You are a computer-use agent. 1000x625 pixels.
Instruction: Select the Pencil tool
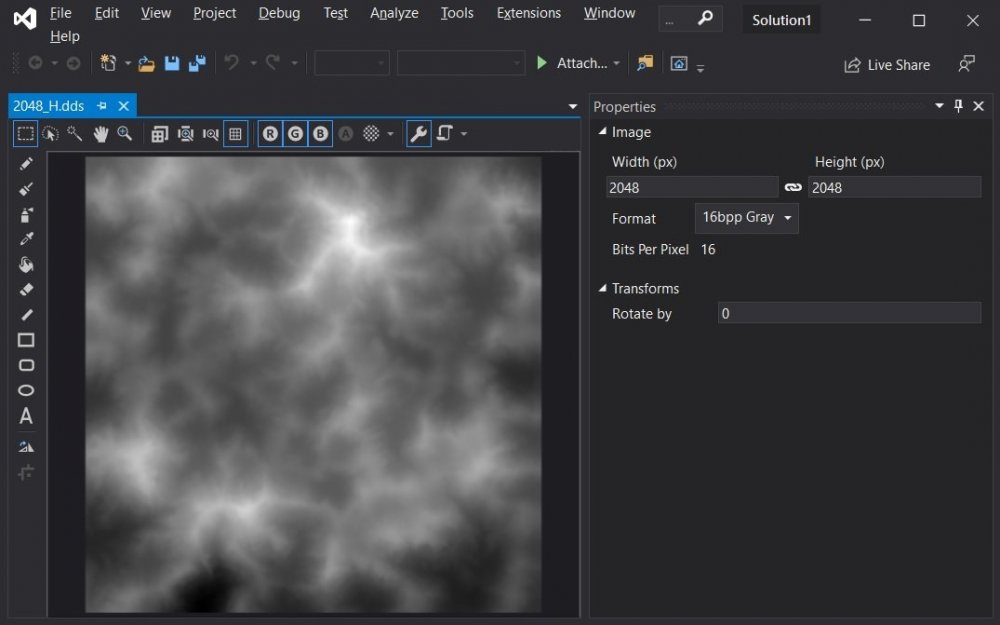click(x=26, y=164)
